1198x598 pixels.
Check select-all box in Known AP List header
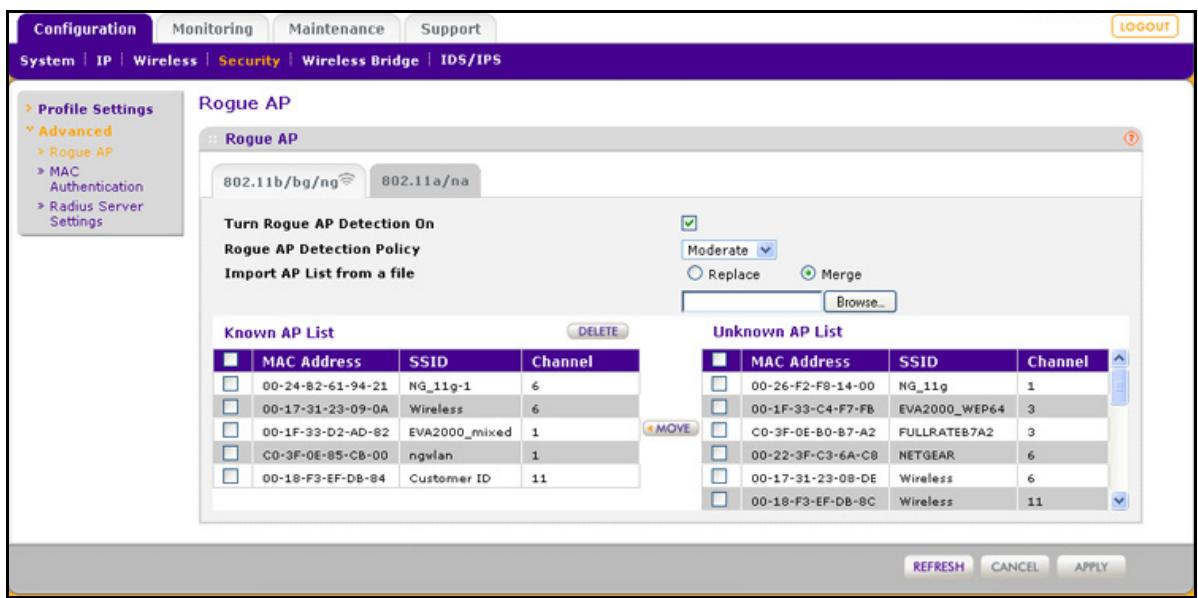[x=229, y=360]
